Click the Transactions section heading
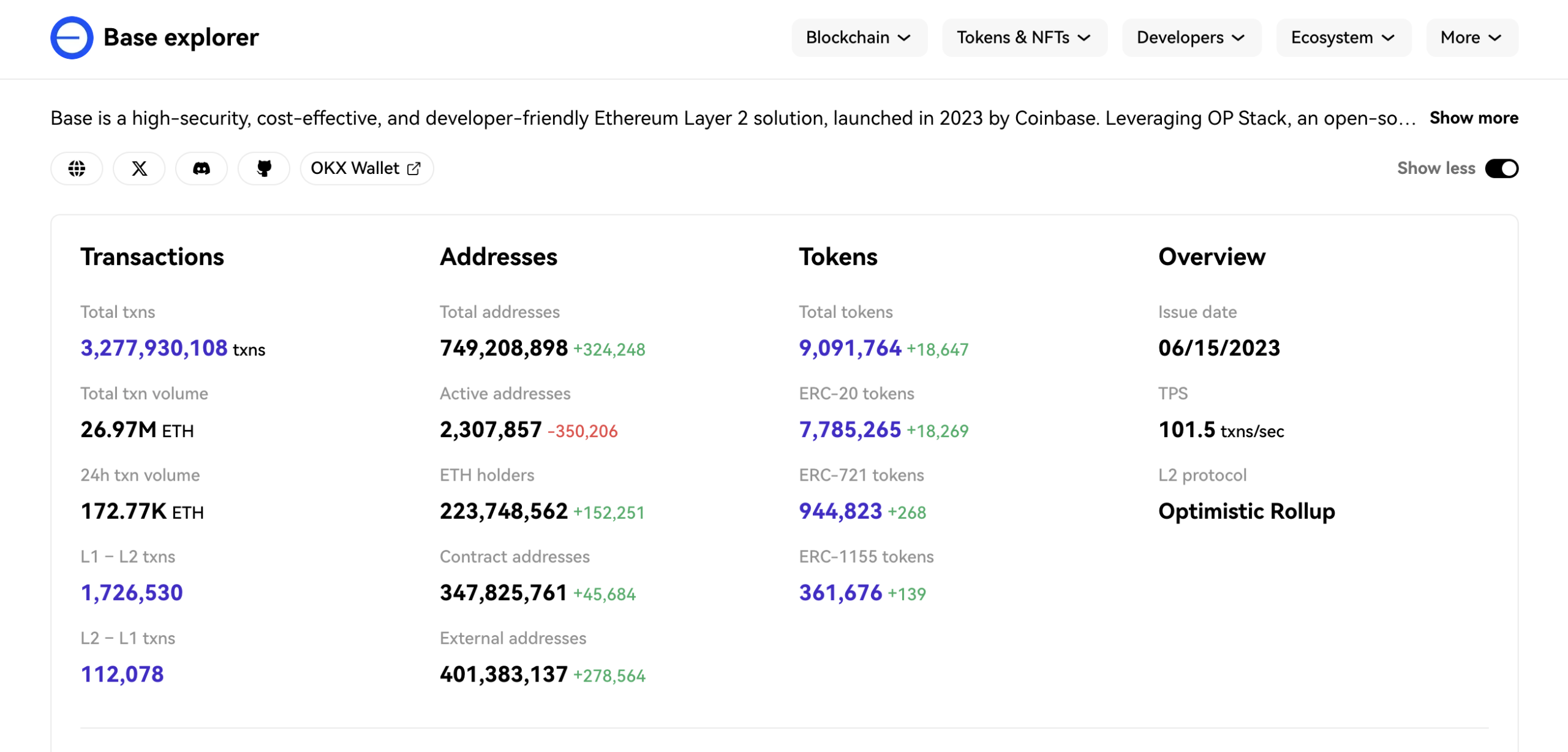Viewport: 1568px width, 752px height. point(152,257)
